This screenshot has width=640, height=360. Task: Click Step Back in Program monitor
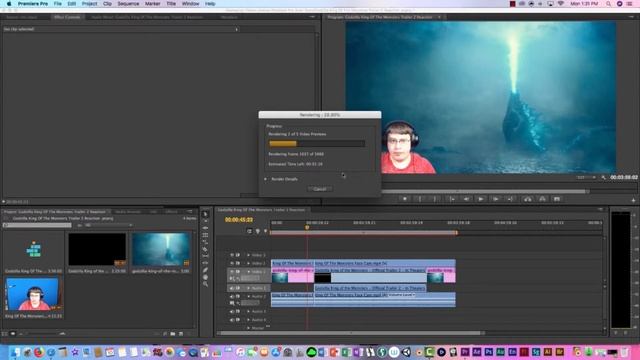[466, 199]
